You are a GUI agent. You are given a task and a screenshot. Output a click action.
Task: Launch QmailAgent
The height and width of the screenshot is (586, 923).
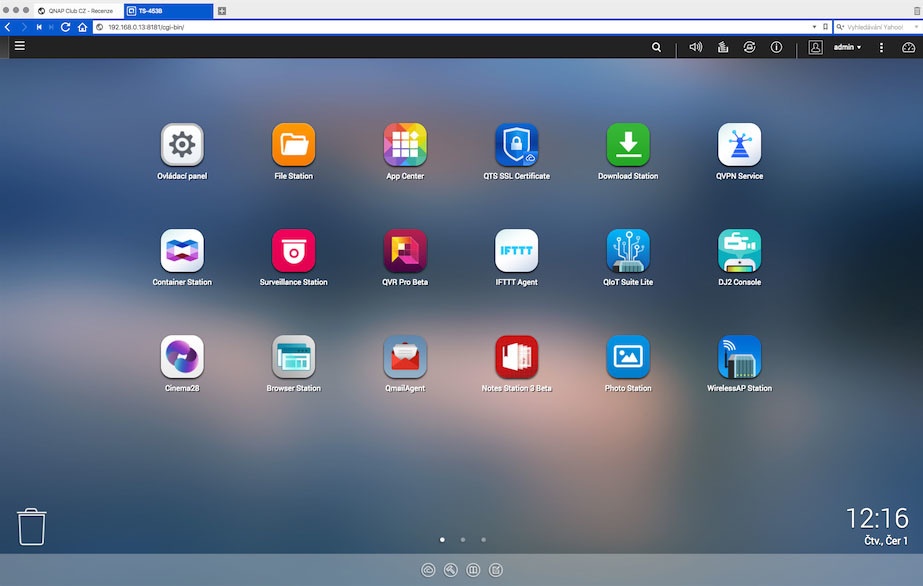click(405, 357)
